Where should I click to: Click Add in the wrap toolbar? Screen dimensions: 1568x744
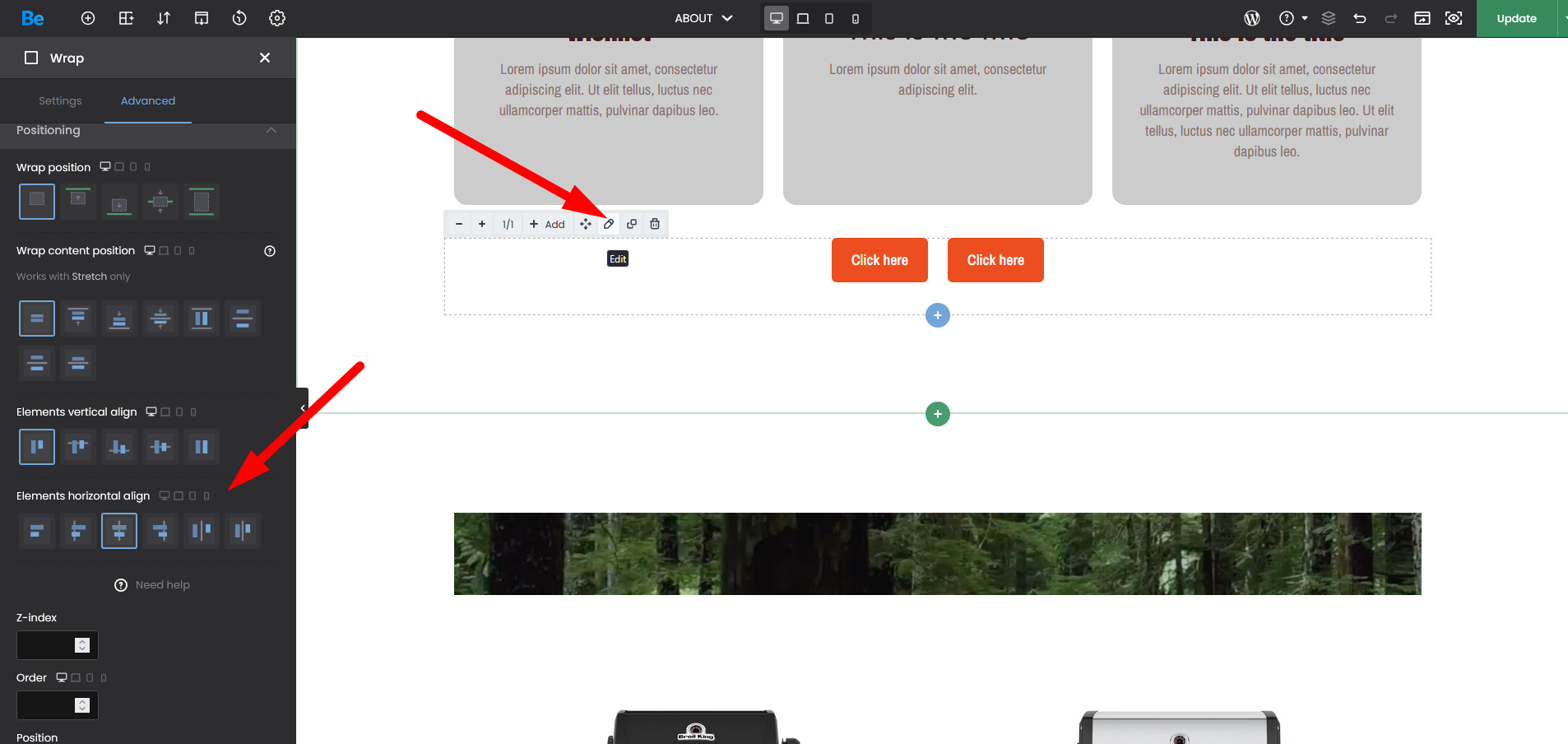click(547, 224)
